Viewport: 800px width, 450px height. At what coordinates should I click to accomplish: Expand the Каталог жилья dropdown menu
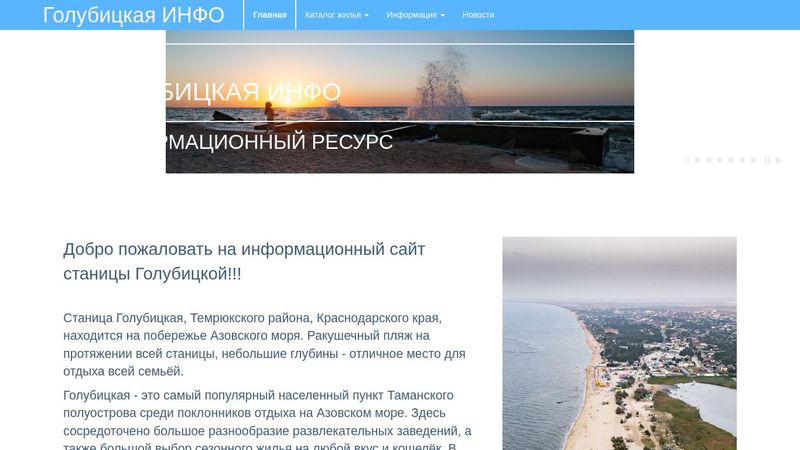click(337, 15)
